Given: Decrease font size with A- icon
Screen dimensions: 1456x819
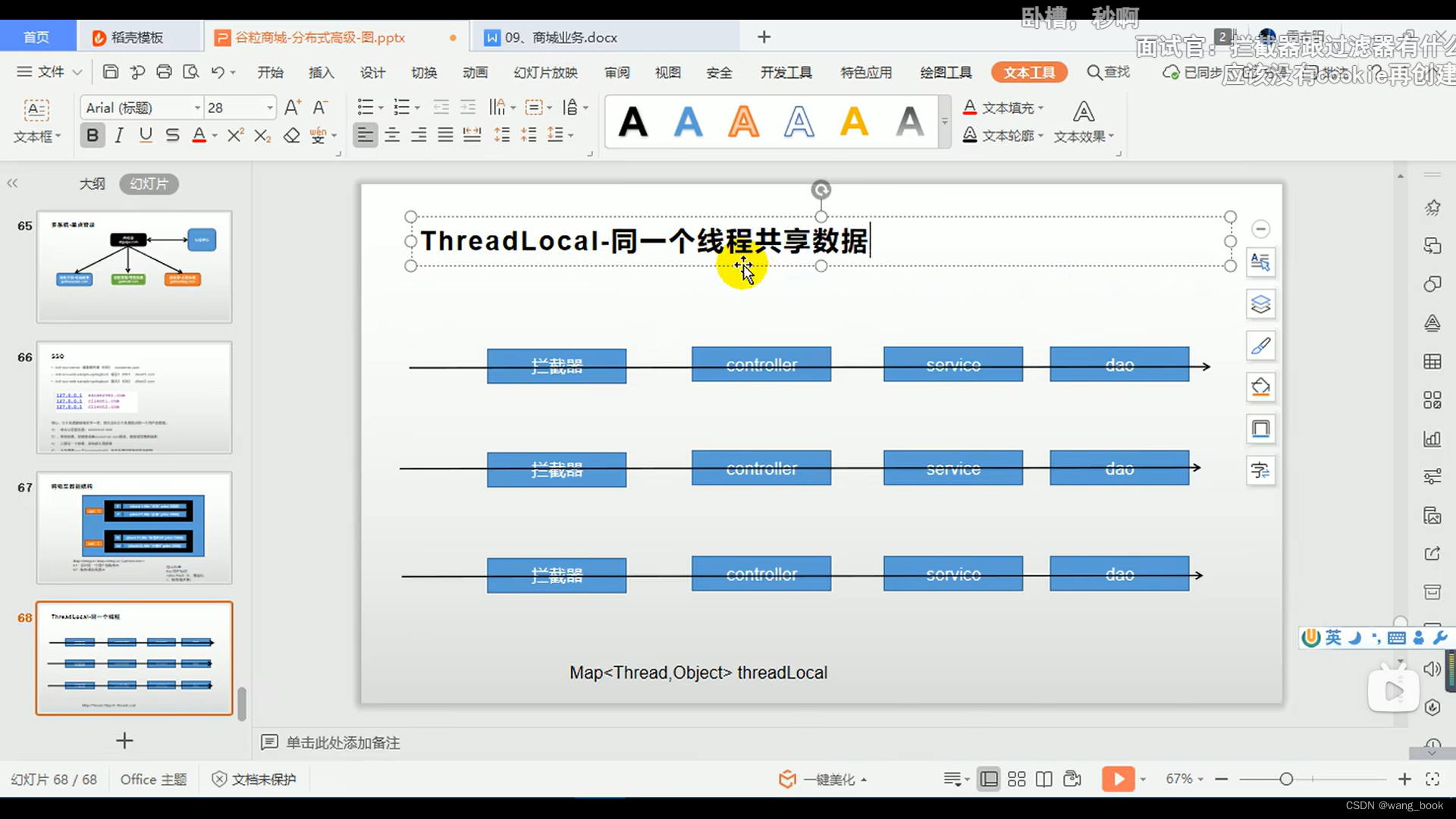Looking at the screenshot, I should [321, 108].
